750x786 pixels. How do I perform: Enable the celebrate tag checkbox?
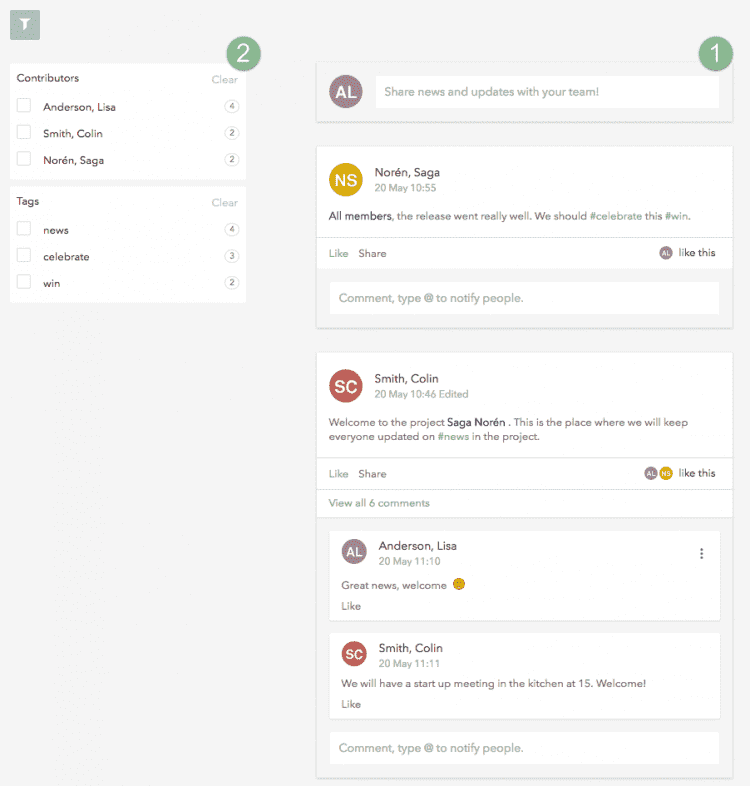coord(24,255)
